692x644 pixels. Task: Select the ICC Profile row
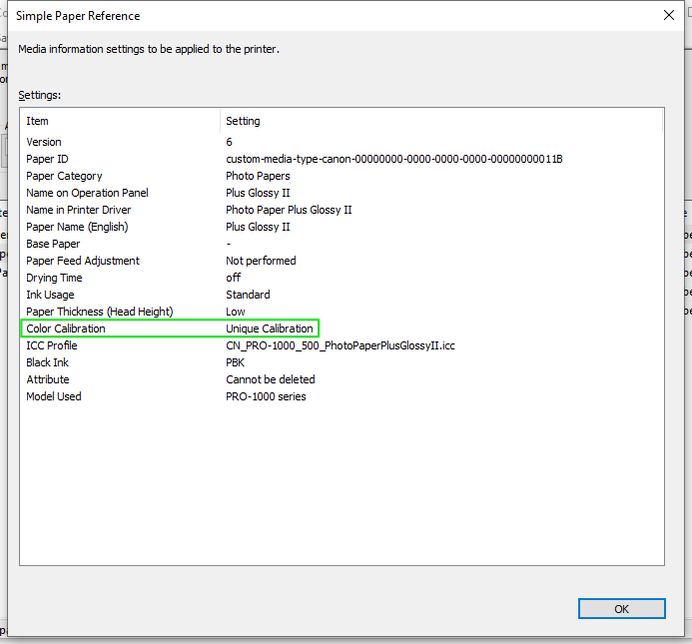click(342, 346)
